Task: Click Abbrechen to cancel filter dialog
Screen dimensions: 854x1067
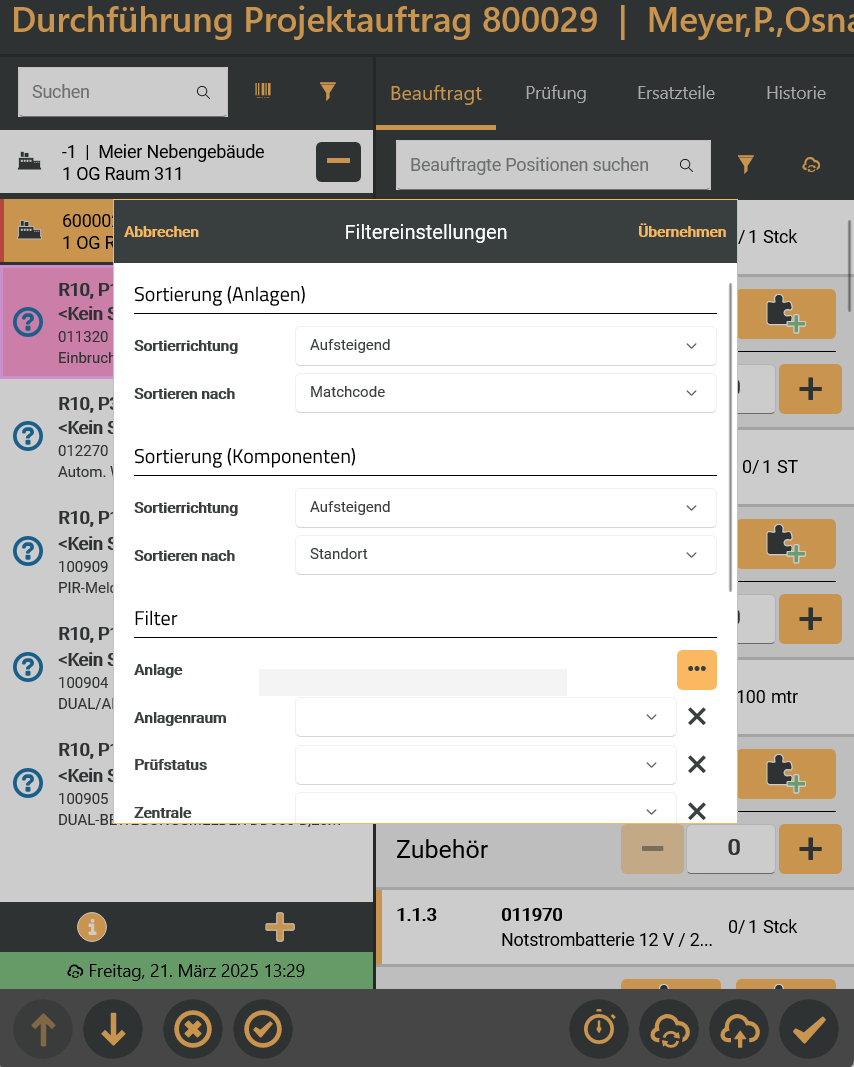Action: tap(161, 232)
